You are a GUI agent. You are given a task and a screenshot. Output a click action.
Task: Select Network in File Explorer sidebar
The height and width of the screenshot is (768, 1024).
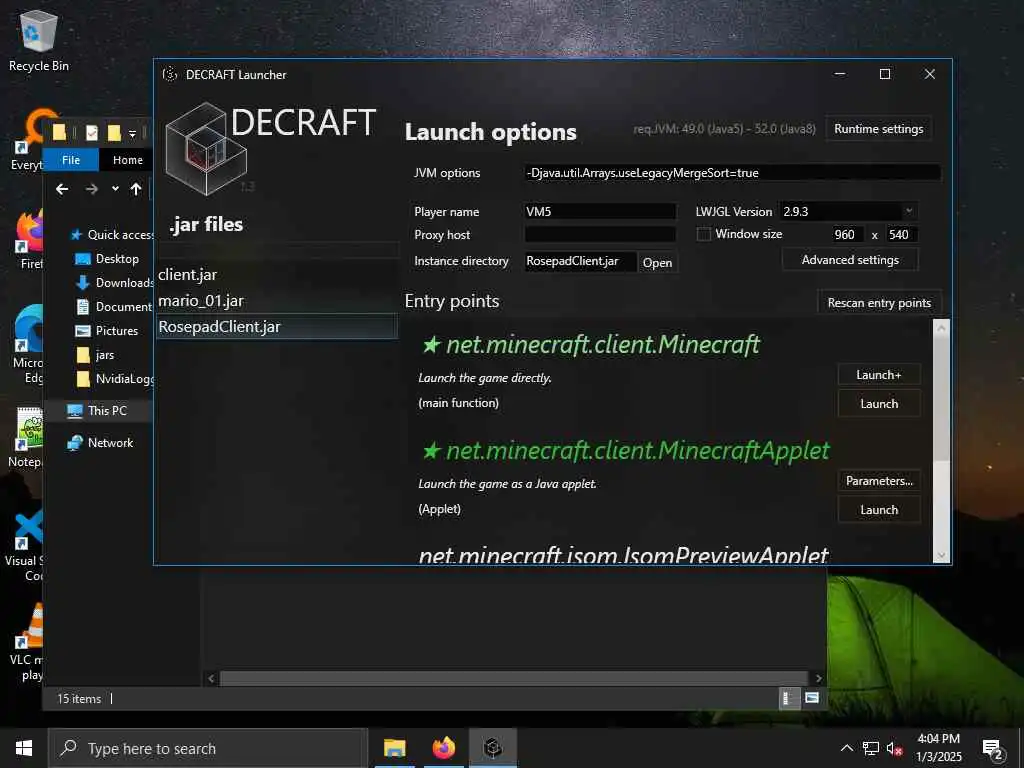pos(100,443)
